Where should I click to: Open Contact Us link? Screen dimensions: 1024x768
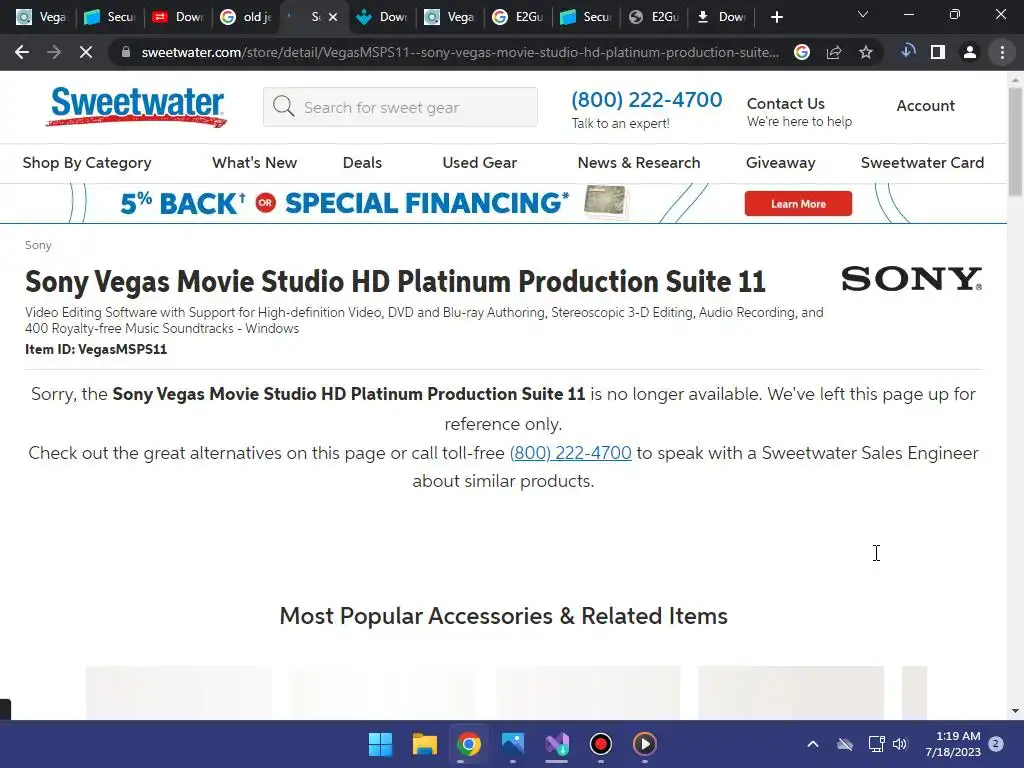[x=786, y=104]
